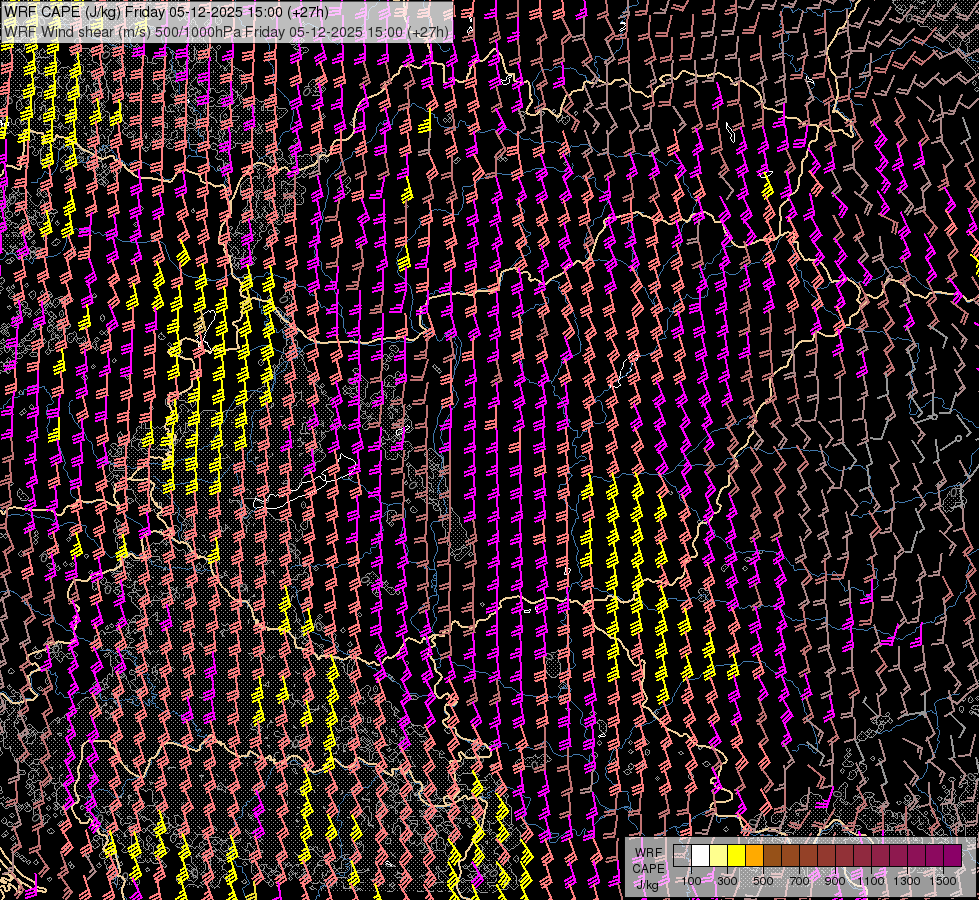Viewport: 979px width, 900px height.
Task: Click the '1500' legend label
Action: [943, 881]
